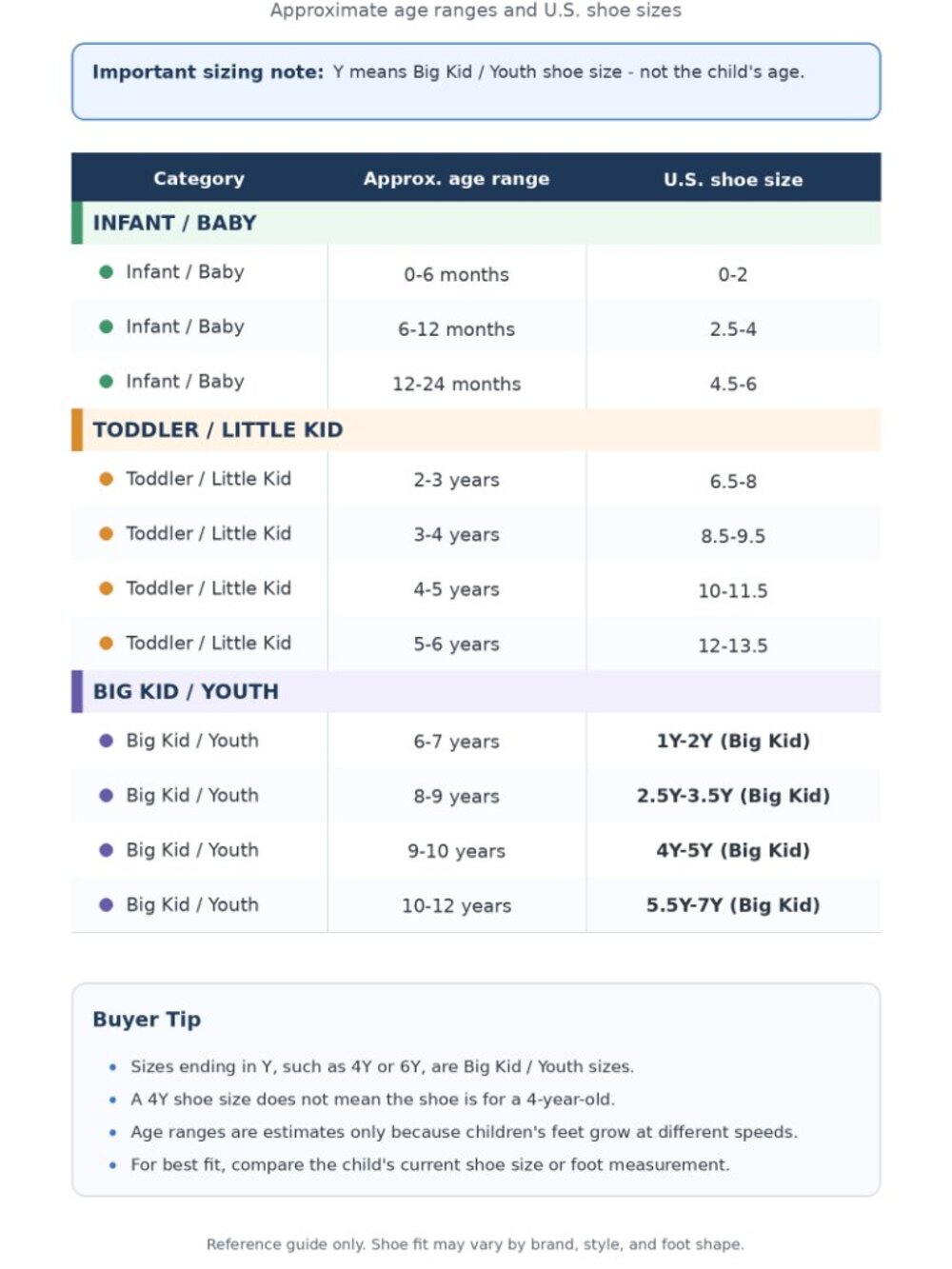This screenshot has height=1269, width=952.
Task: Click the purple dot beside the 6-7 years row
Action: (107, 741)
